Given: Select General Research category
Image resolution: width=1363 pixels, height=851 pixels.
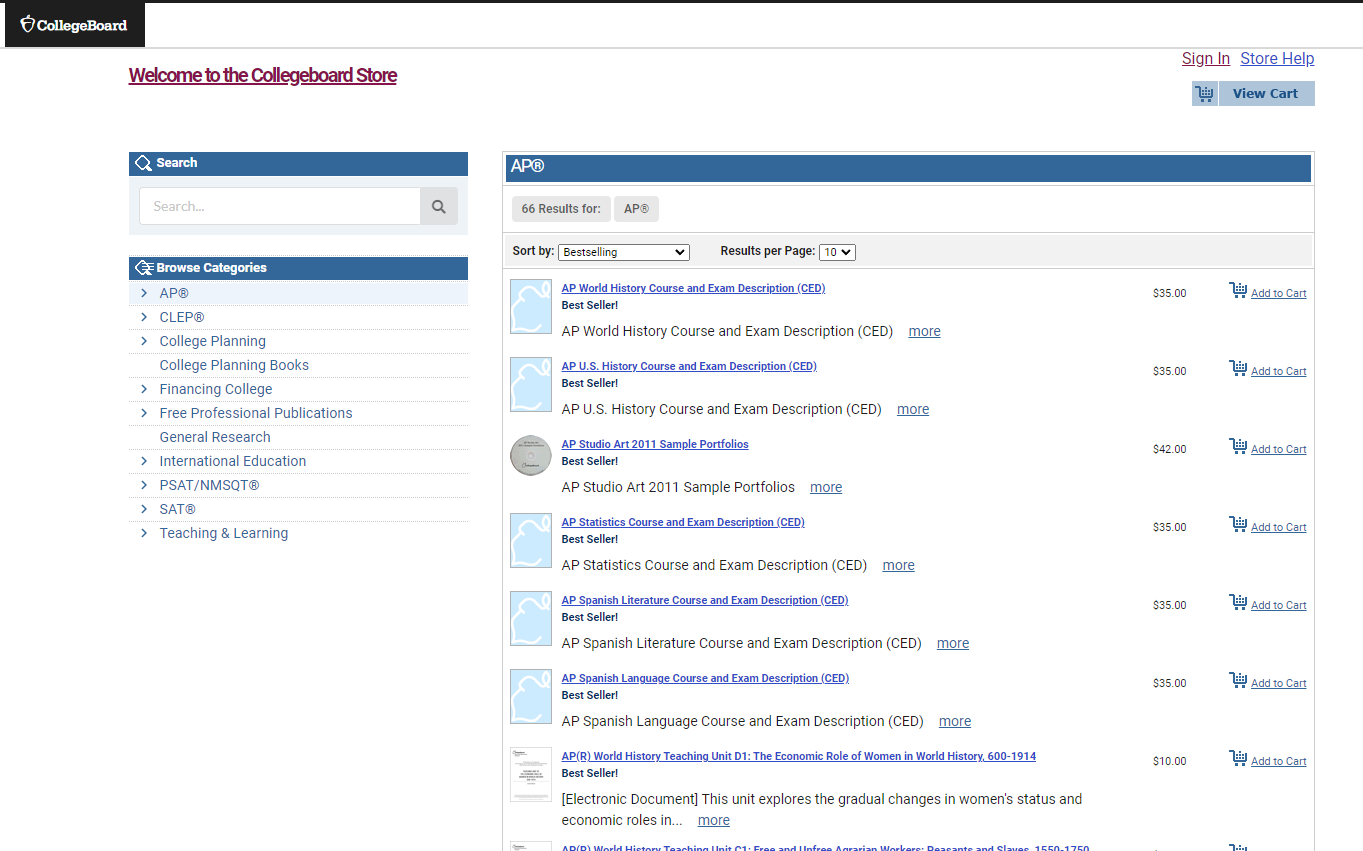Looking at the screenshot, I should click(x=215, y=437).
